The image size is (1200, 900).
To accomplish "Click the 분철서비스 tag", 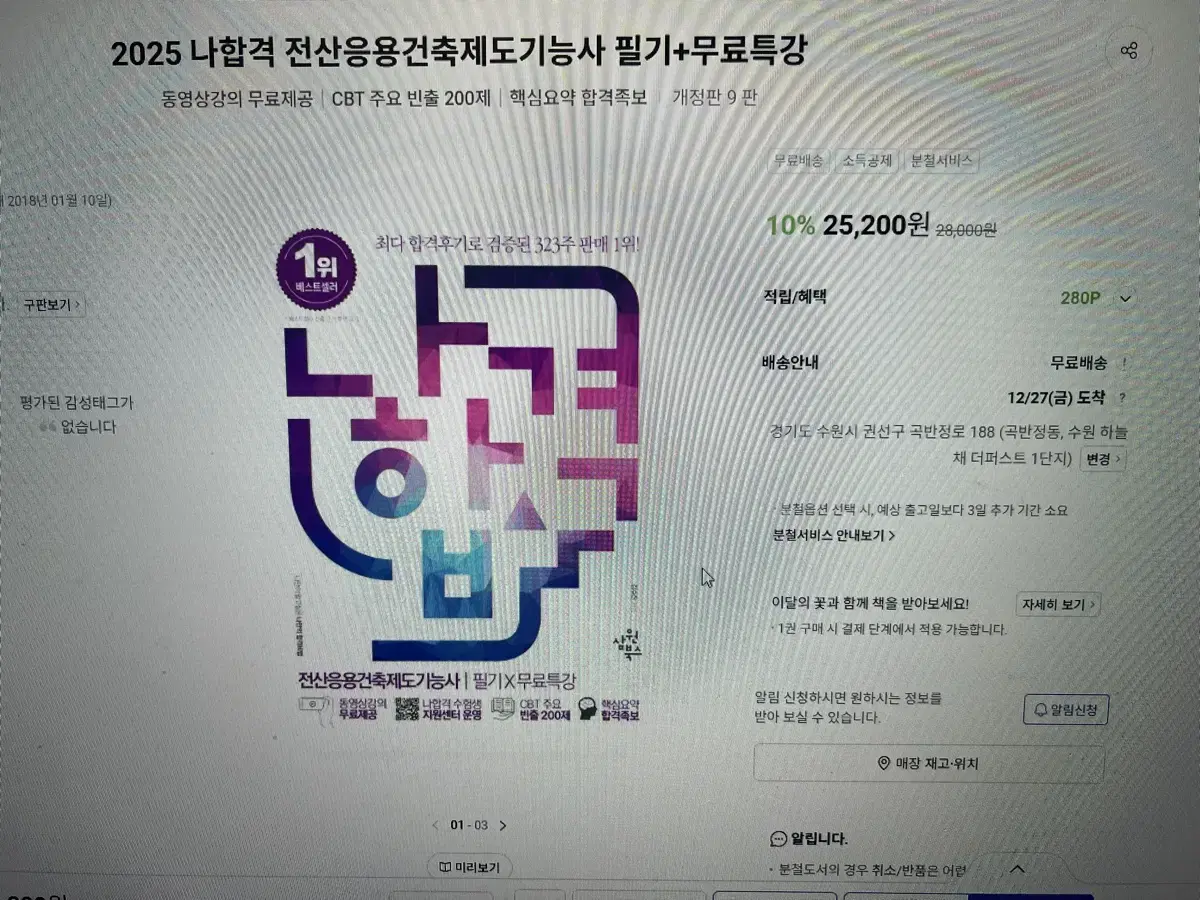I will pos(941,161).
